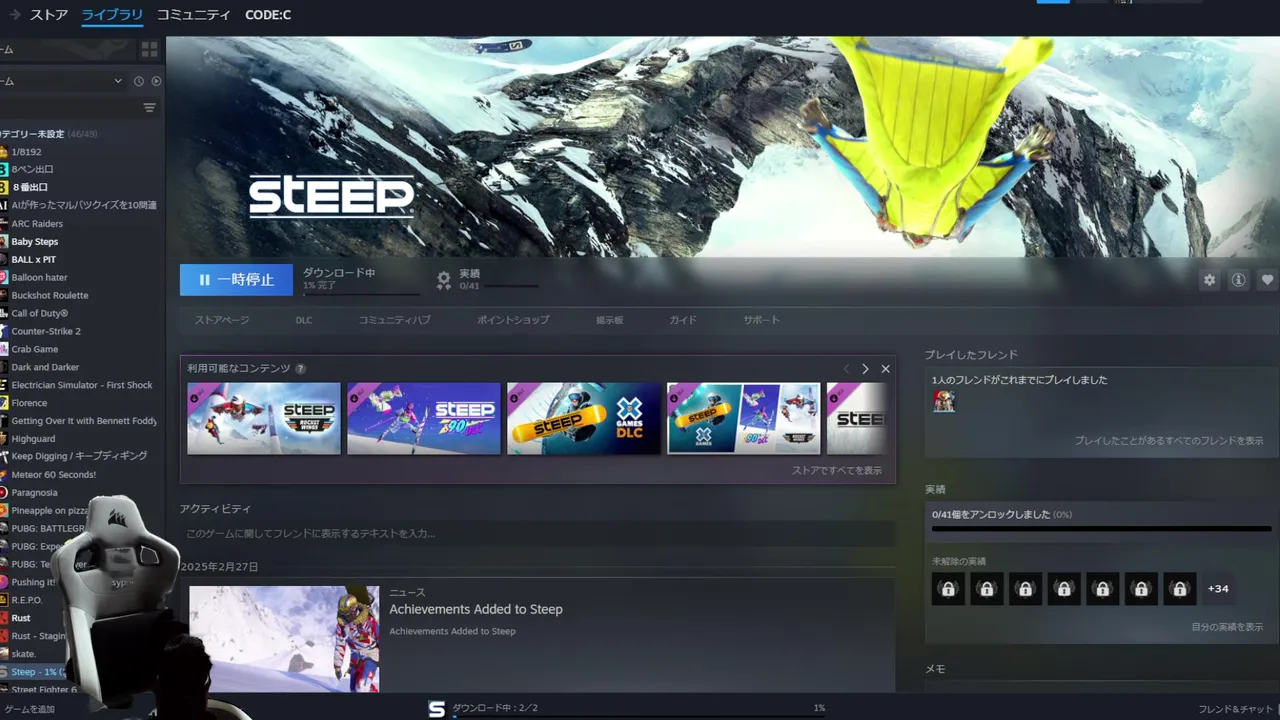
Task: Show previous DLC content arrow
Action: coord(846,369)
